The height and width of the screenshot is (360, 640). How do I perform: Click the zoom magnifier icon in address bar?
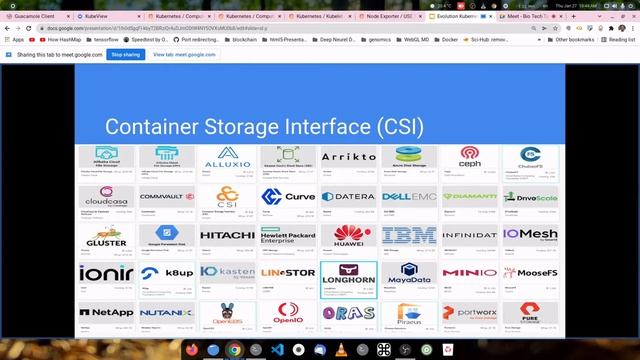(x=533, y=28)
